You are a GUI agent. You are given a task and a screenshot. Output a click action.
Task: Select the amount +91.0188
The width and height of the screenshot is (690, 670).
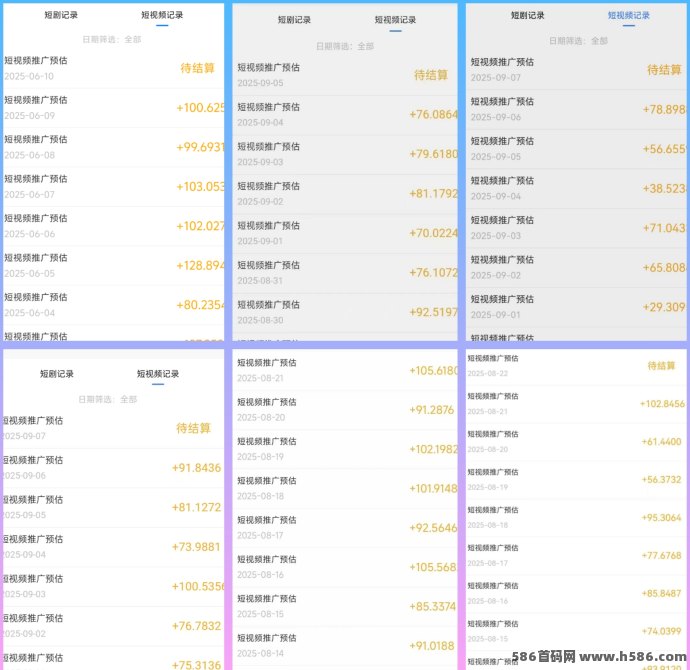point(432,646)
